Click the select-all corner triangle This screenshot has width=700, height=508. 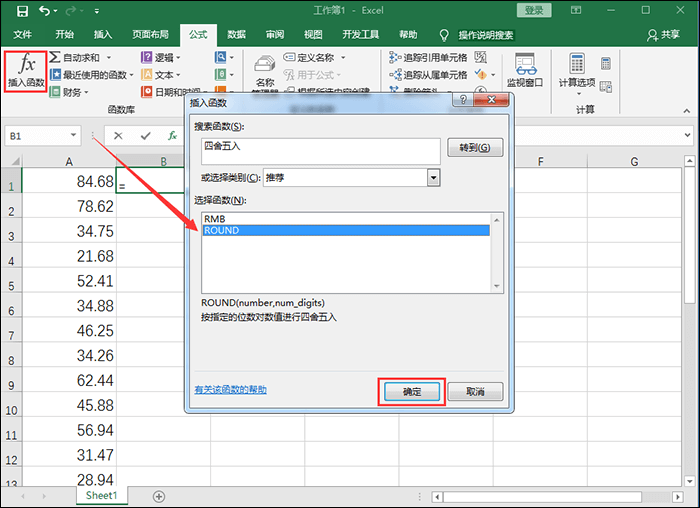(x=15, y=162)
